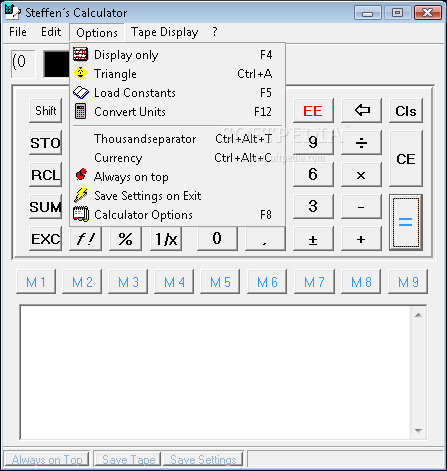
Task: Click the Triangle menu icon
Action: 80,73
